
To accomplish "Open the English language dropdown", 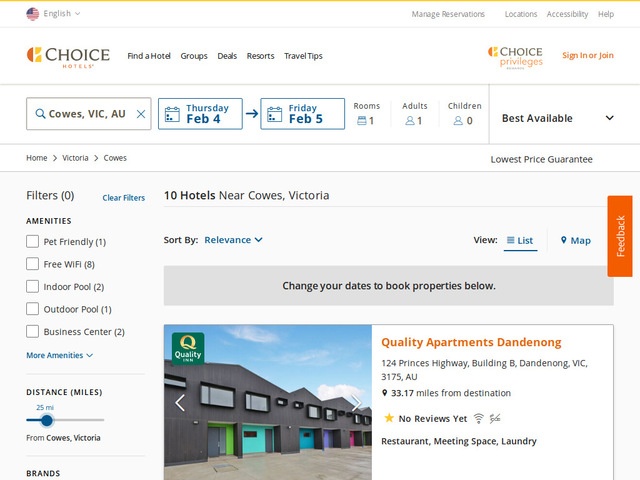I will 62,13.
